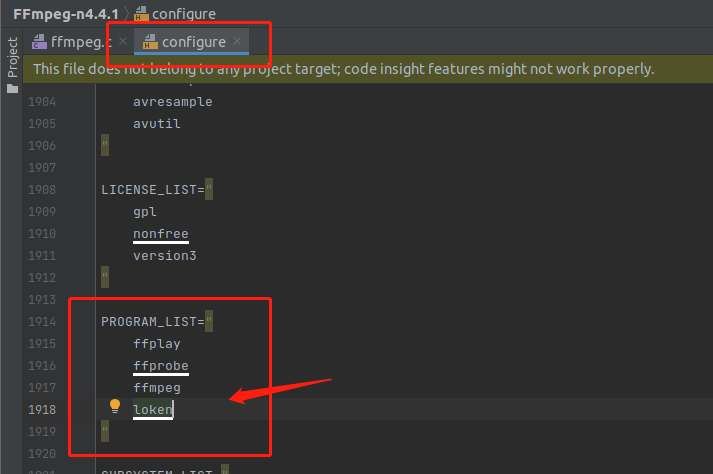Click the ffmpeg.c file type icon
This screenshot has width=713, height=474.
pyautogui.click(x=39, y=42)
